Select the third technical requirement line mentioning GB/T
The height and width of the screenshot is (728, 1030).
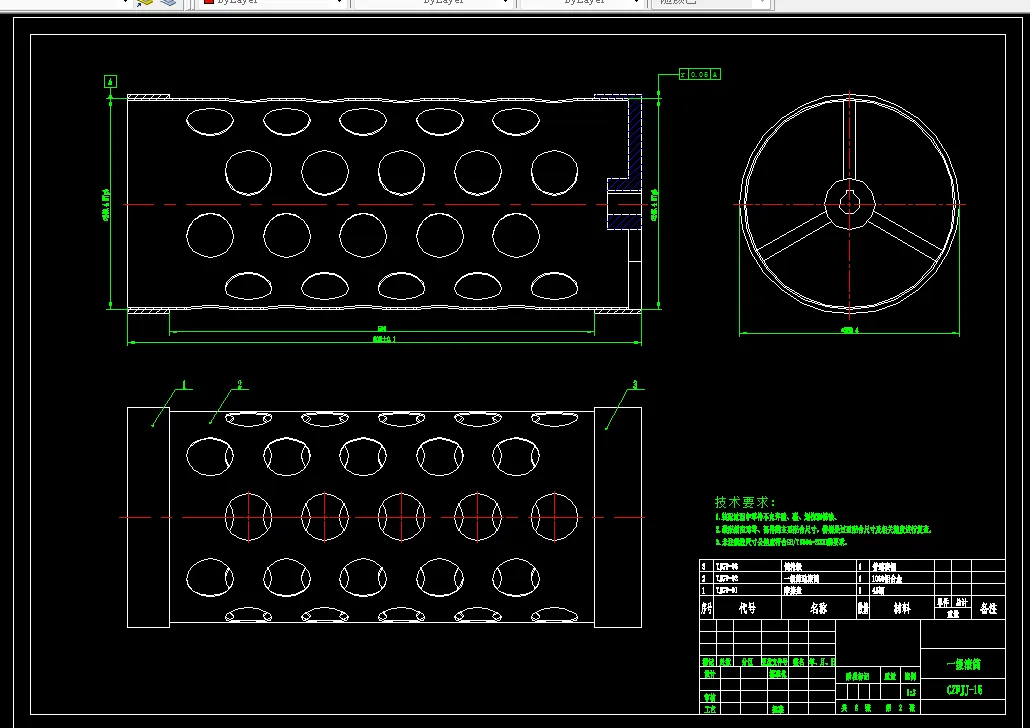(782, 542)
